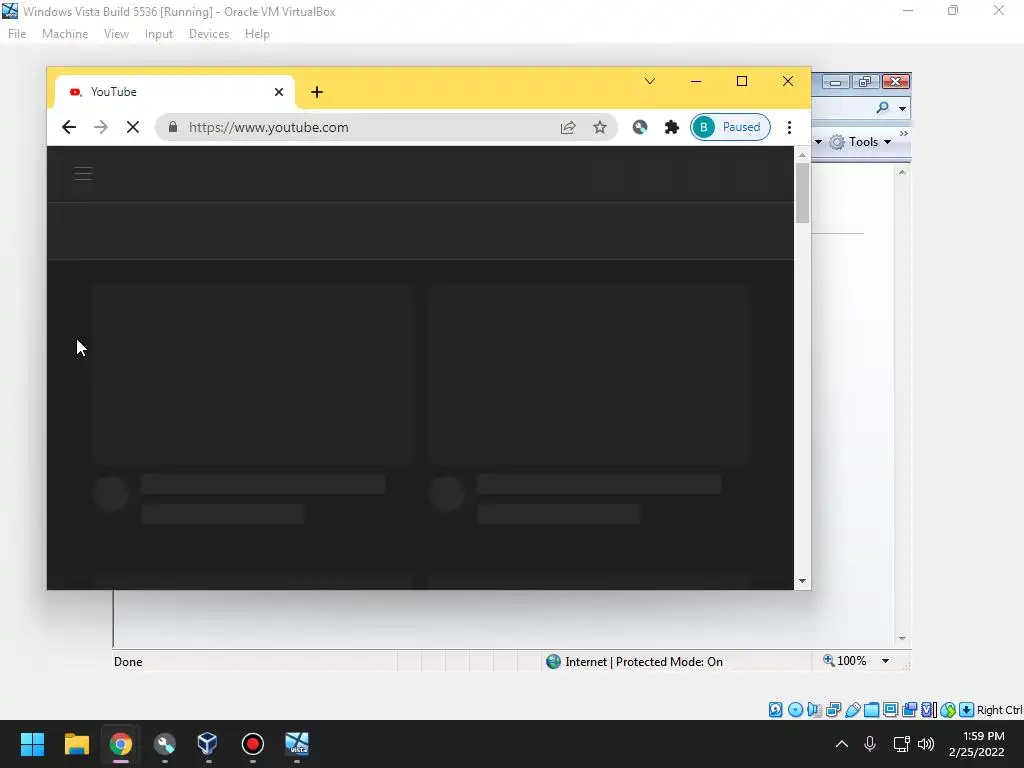Open the dropdown arrow left of Tools
The height and width of the screenshot is (768, 1024).
(x=818, y=142)
